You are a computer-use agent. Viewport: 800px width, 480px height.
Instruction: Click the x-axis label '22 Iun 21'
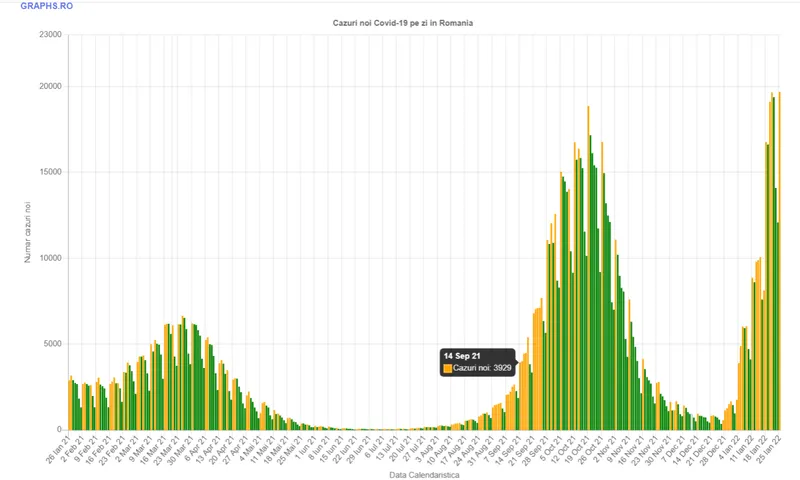click(x=345, y=449)
